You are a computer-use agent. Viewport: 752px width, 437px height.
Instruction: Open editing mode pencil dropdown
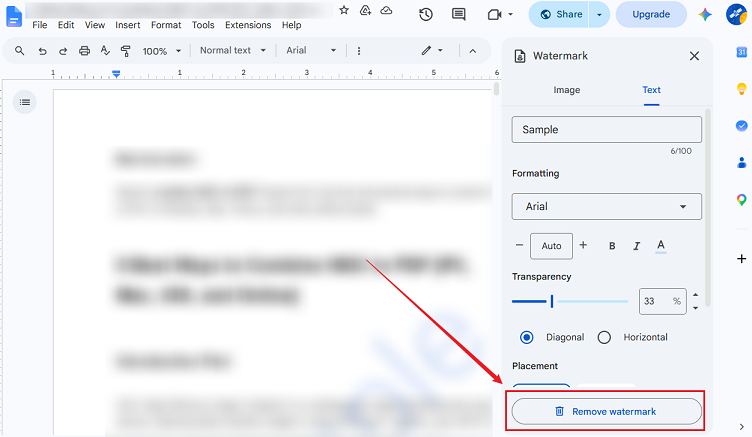(432, 50)
